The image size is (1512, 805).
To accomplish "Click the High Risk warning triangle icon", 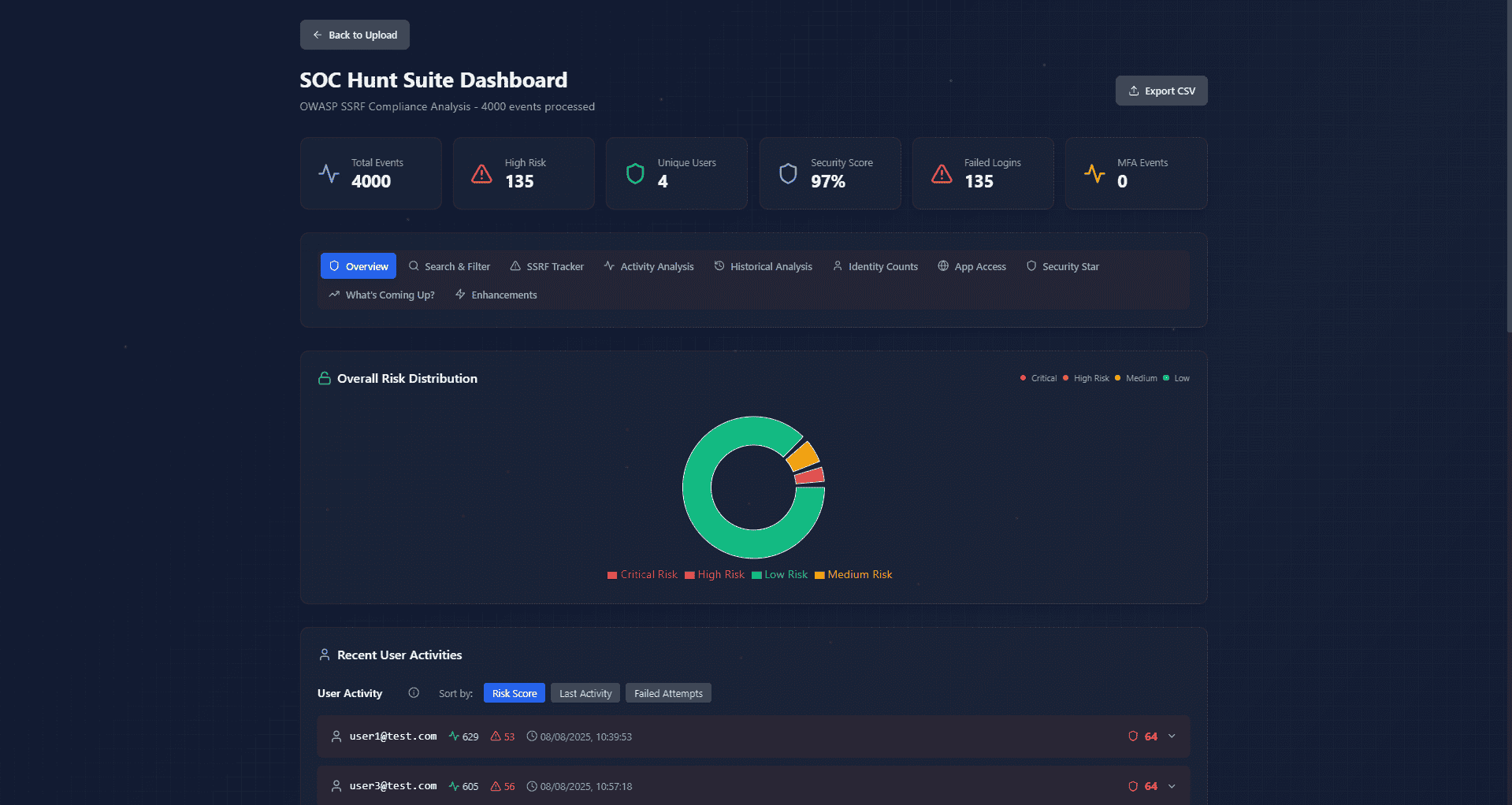I will pos(481,173).
